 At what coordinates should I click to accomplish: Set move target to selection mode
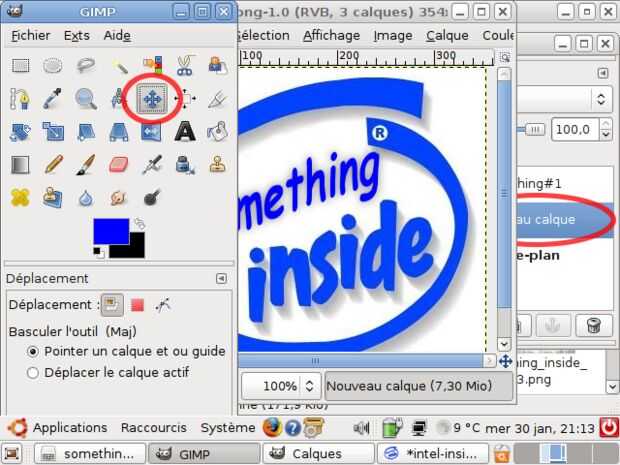click(x=138, y=305)
